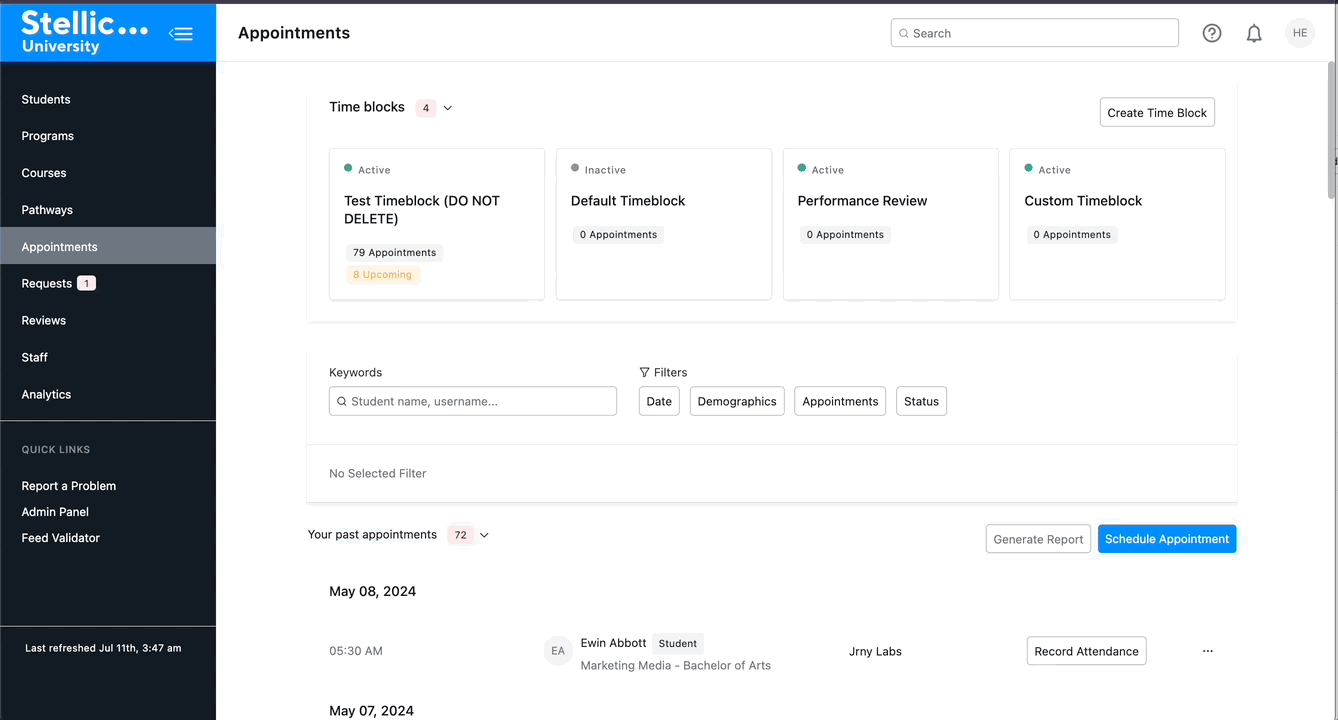The width and height of the screenshot is (1338, 720).
Task: Click the 0 Appointments badge on Custom Timeblock
Action: (1072, 235)
